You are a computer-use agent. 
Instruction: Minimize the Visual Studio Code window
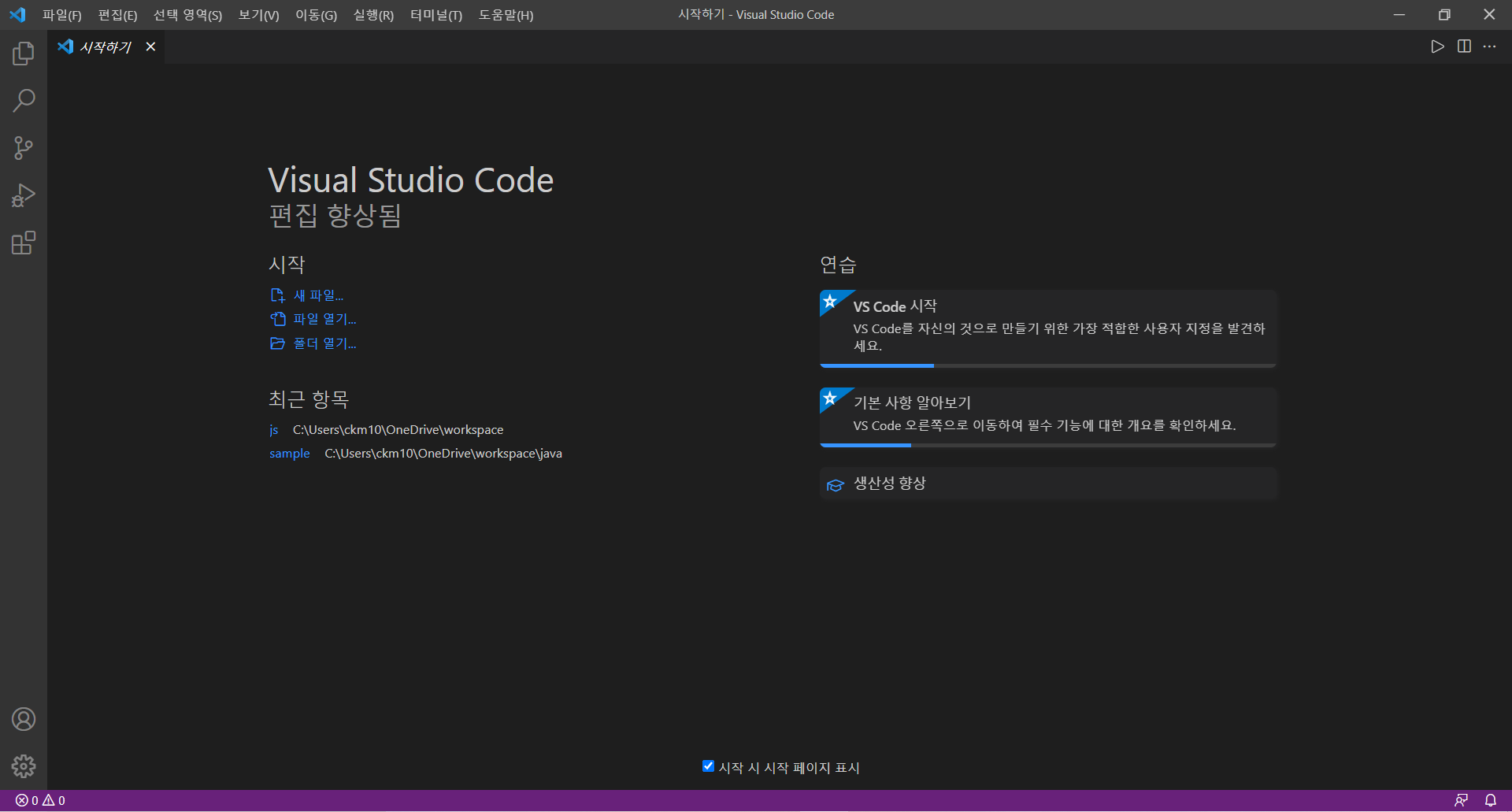(1399, 14)
